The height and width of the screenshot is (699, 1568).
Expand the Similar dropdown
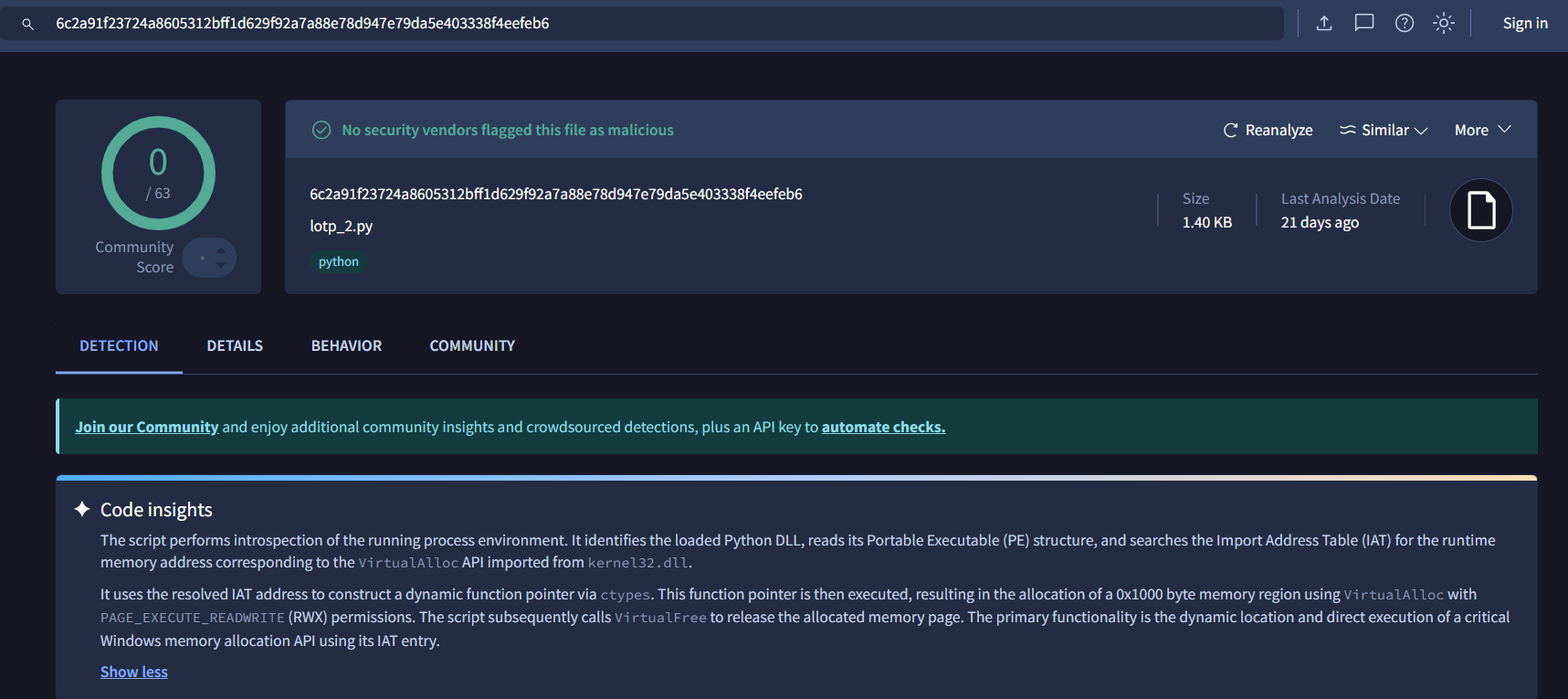click(x=1384, y=130)
